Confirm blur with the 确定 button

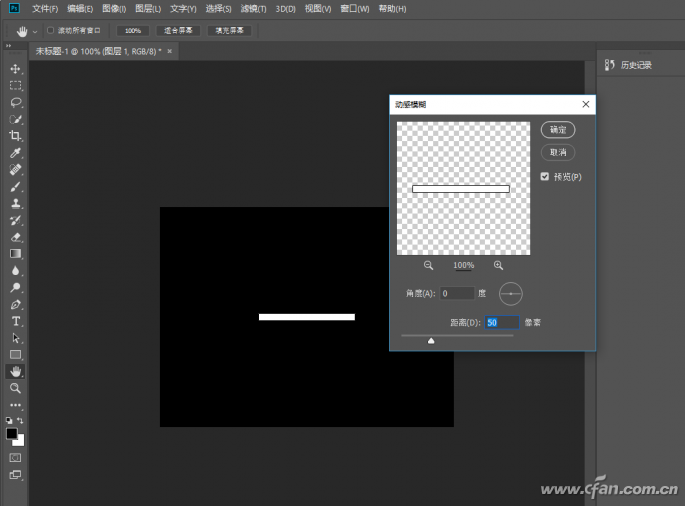click(558, 130)
